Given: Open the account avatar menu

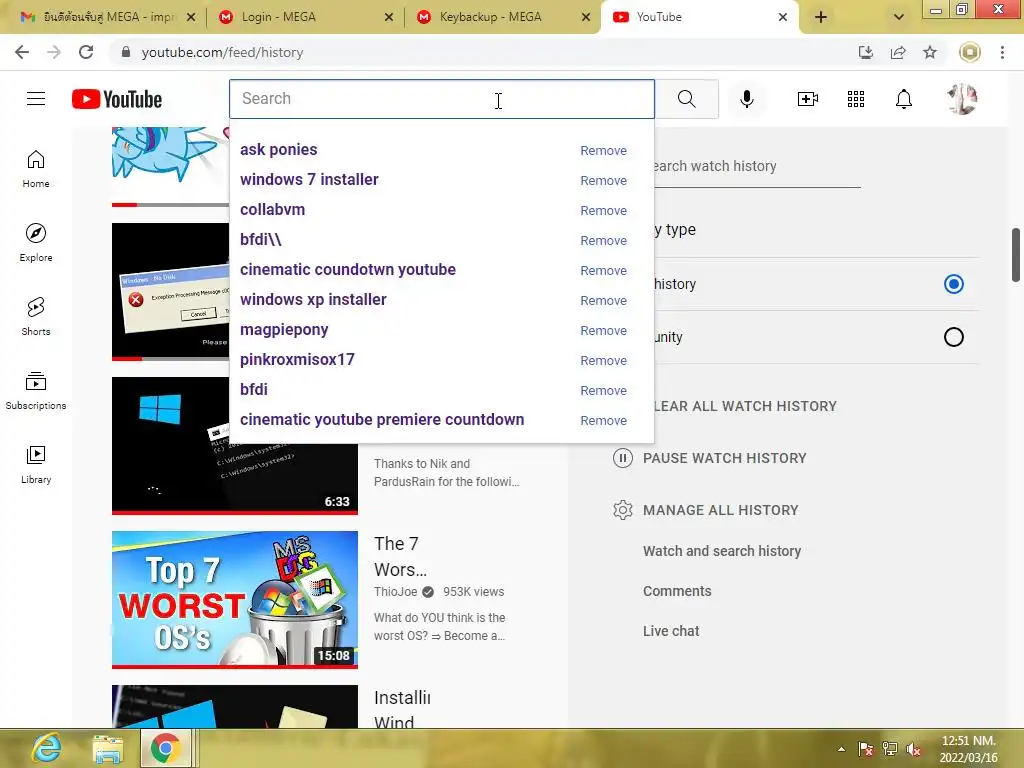Looking at the screenshot, I should 962,99.
